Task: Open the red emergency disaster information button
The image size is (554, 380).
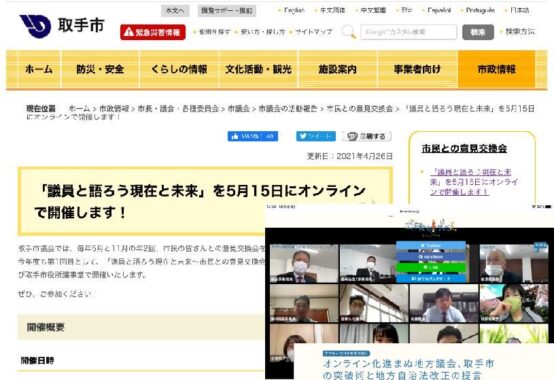Action: [x=153, y=32]
